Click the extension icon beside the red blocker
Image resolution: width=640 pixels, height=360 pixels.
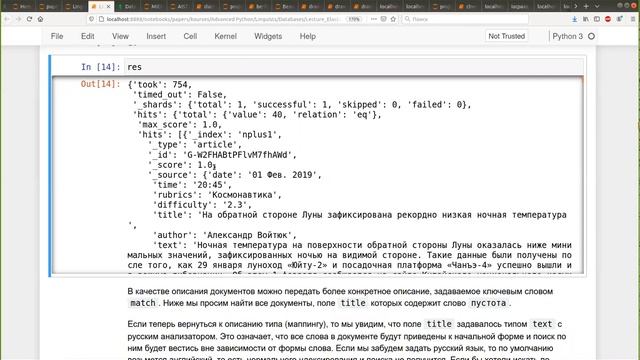[620, 19]
